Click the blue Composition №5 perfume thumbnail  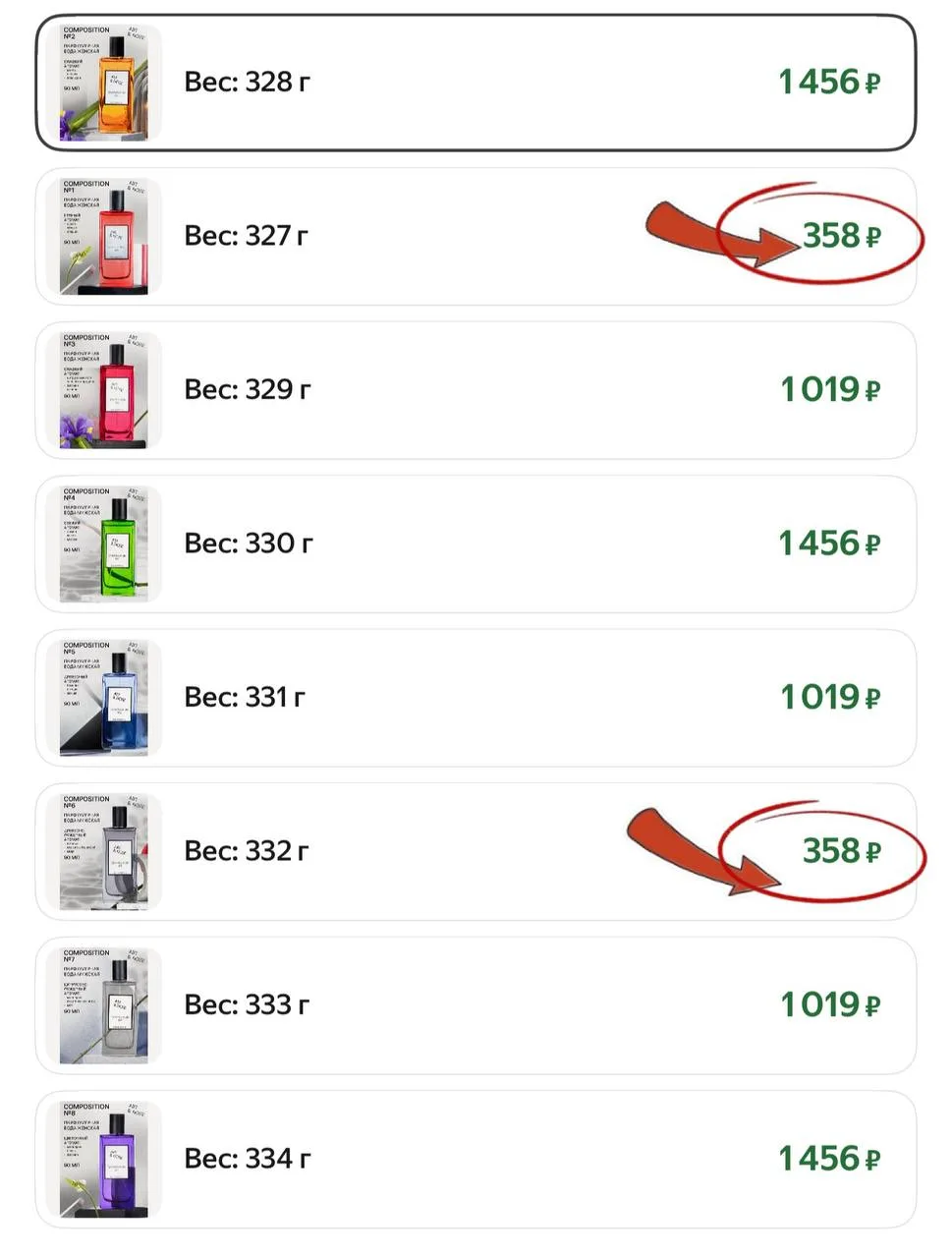(x=104, y=699)
